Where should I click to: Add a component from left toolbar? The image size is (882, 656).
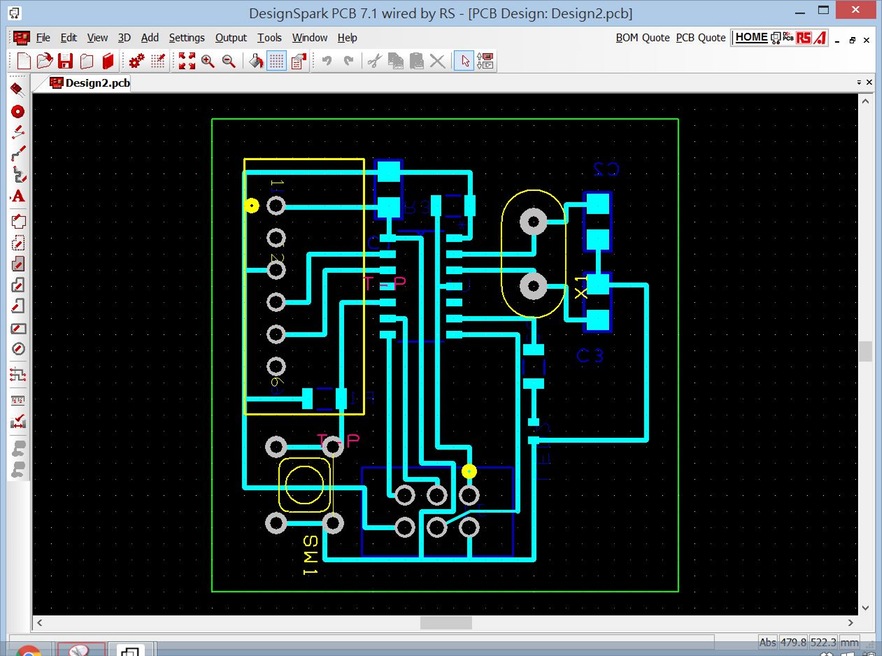[x=17, y=89]
